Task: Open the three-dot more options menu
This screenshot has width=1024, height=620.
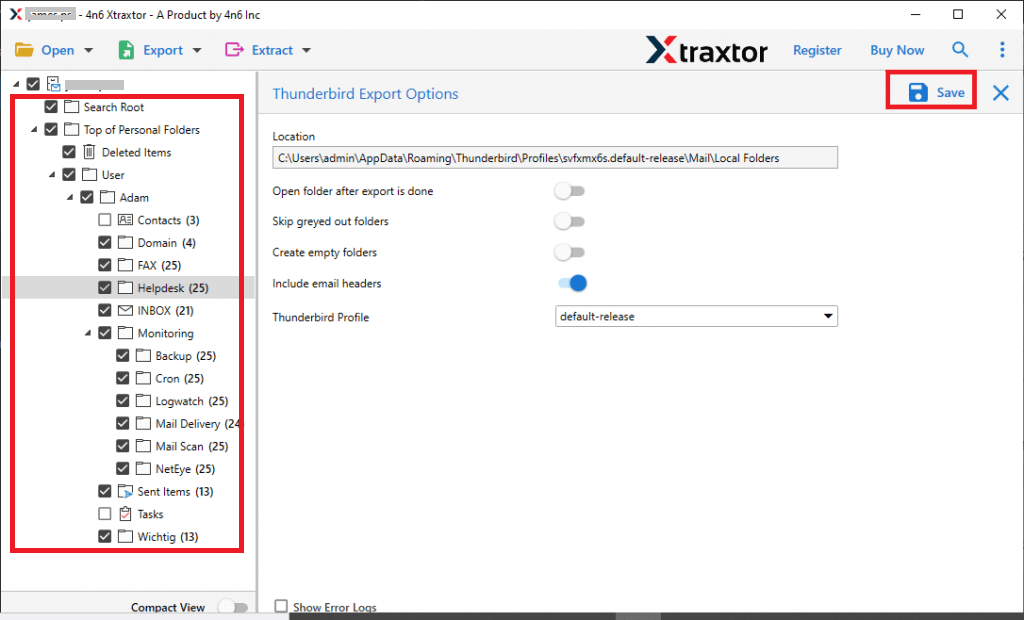Action: (x=1002, y=50)
